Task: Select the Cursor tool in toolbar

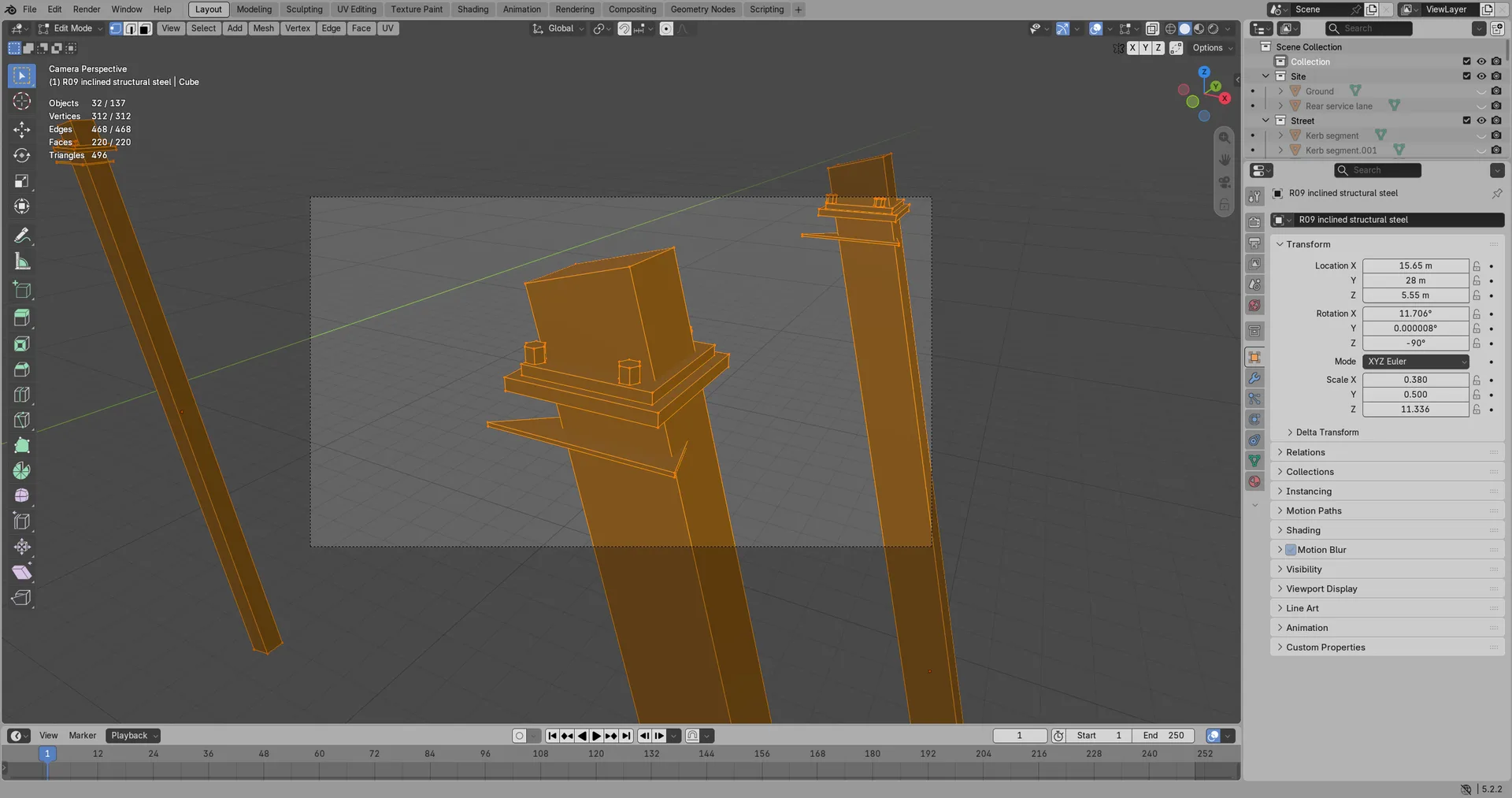Action: [22, 102]
